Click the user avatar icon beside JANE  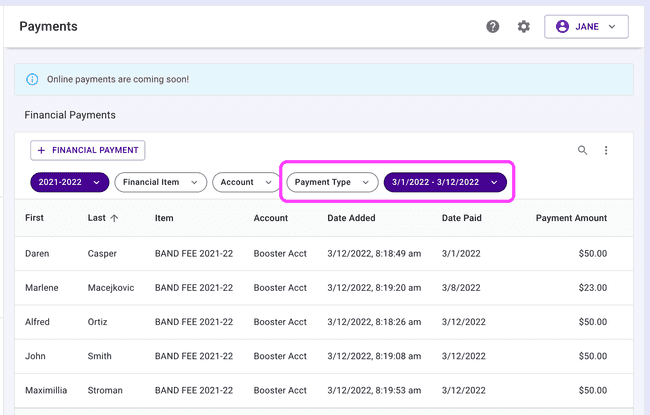[x=561, y=27]
